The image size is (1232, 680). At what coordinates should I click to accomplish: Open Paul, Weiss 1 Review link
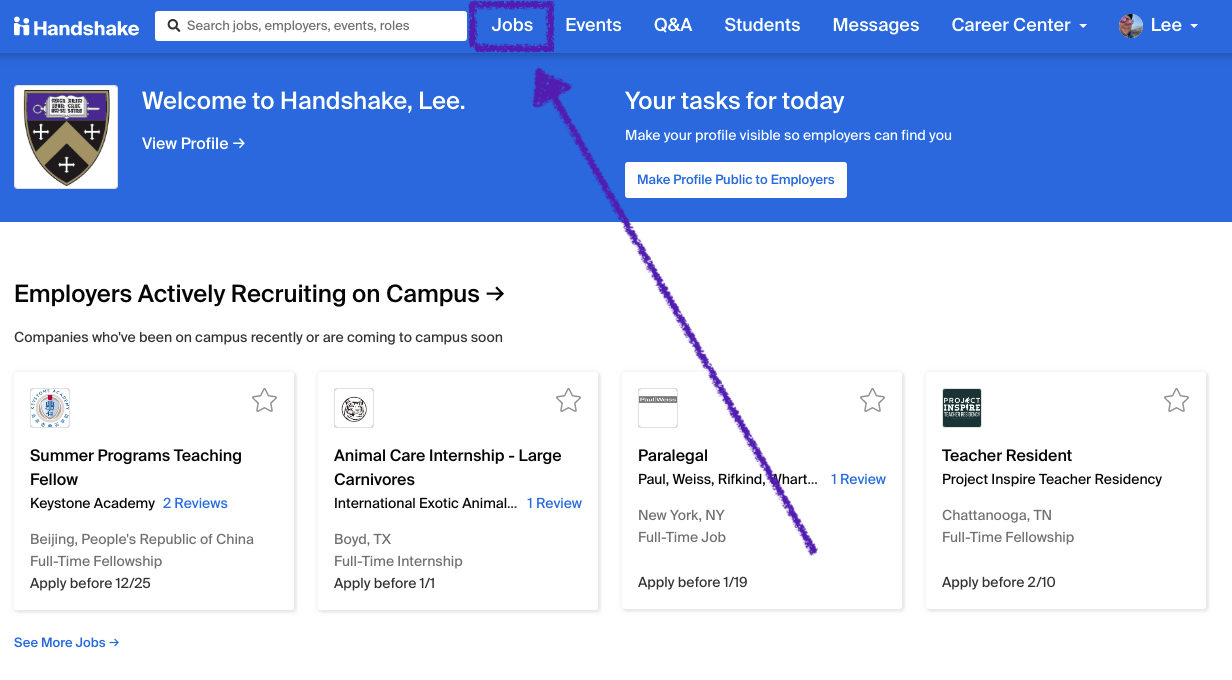tap(858, 479)
